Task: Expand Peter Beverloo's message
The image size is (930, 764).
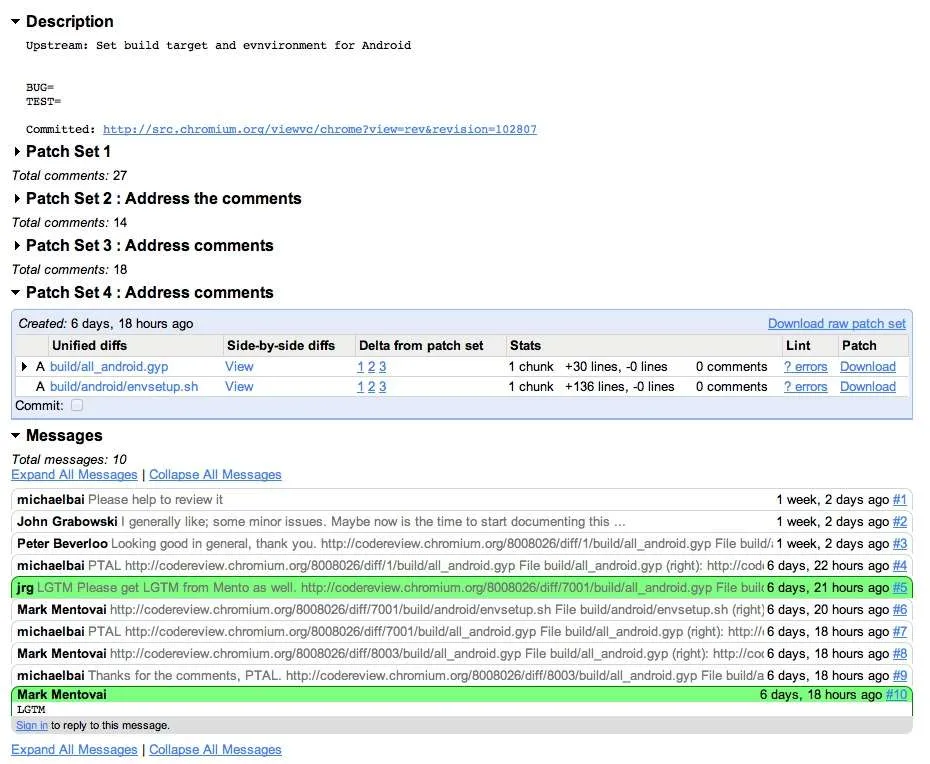Action: 461,543
